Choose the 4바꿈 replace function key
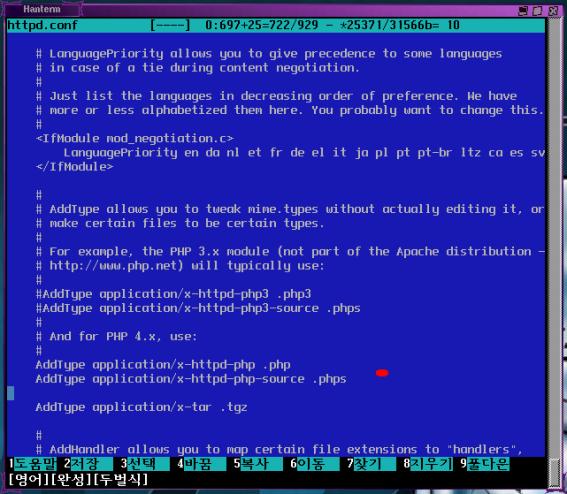This screenshot has width=567, height=494. coord(201,464)
